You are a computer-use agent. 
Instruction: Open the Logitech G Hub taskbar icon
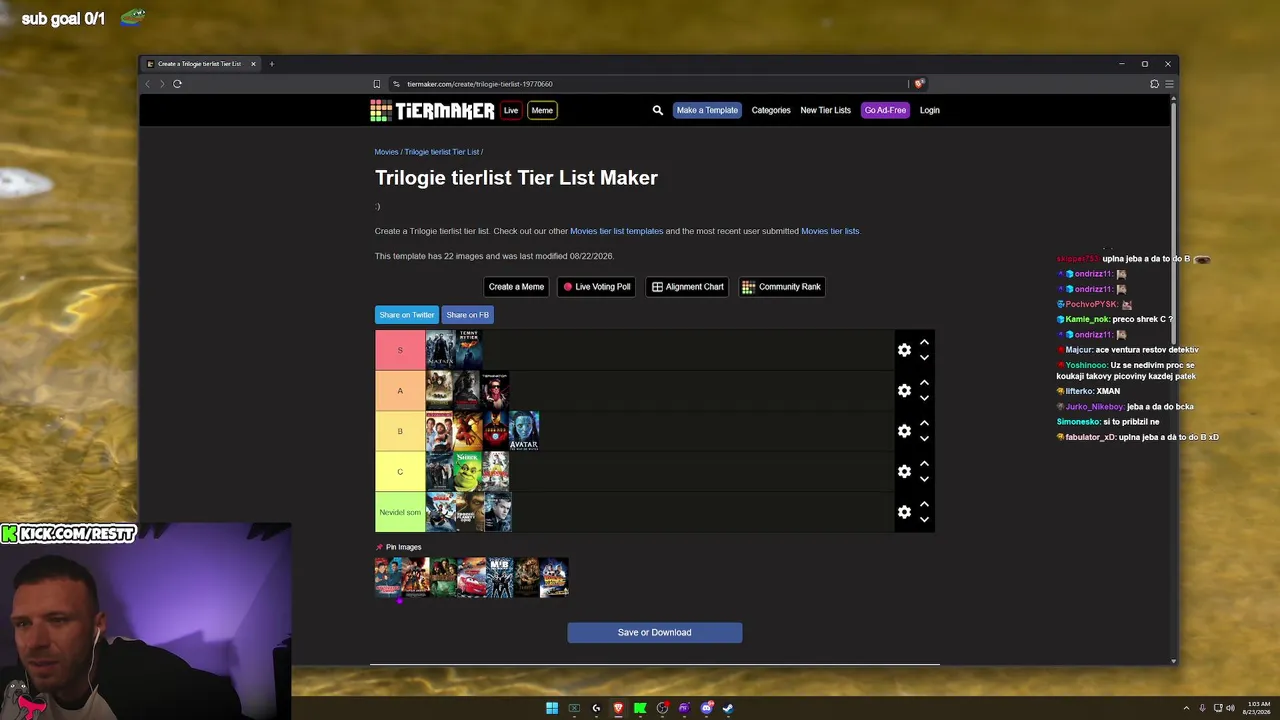point(596,709)
